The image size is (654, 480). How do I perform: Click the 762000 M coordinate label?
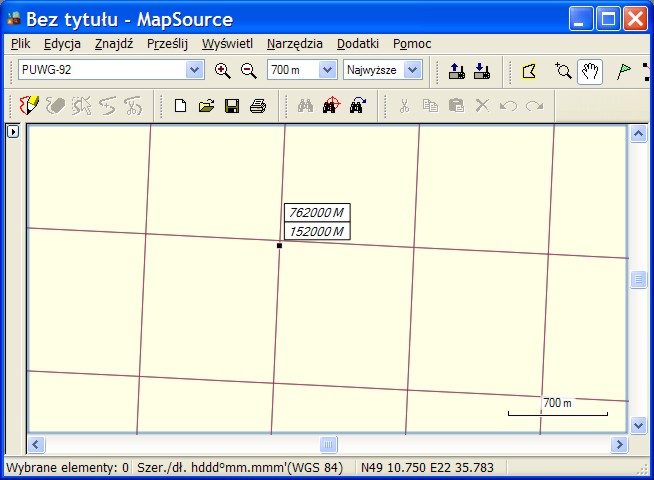pyautogui.click(x=317, y=213)
